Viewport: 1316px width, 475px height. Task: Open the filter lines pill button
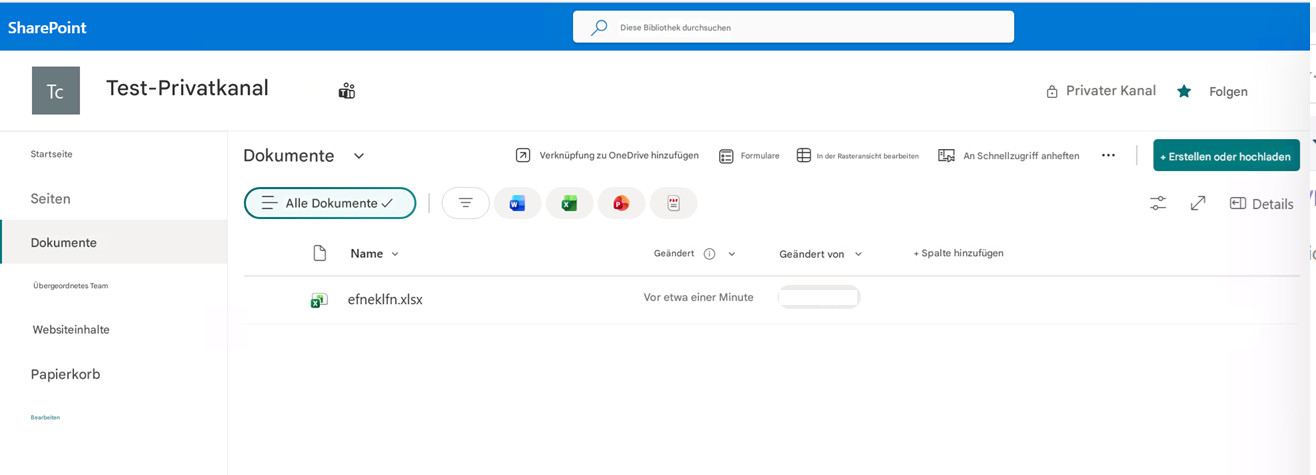(466, 203)
